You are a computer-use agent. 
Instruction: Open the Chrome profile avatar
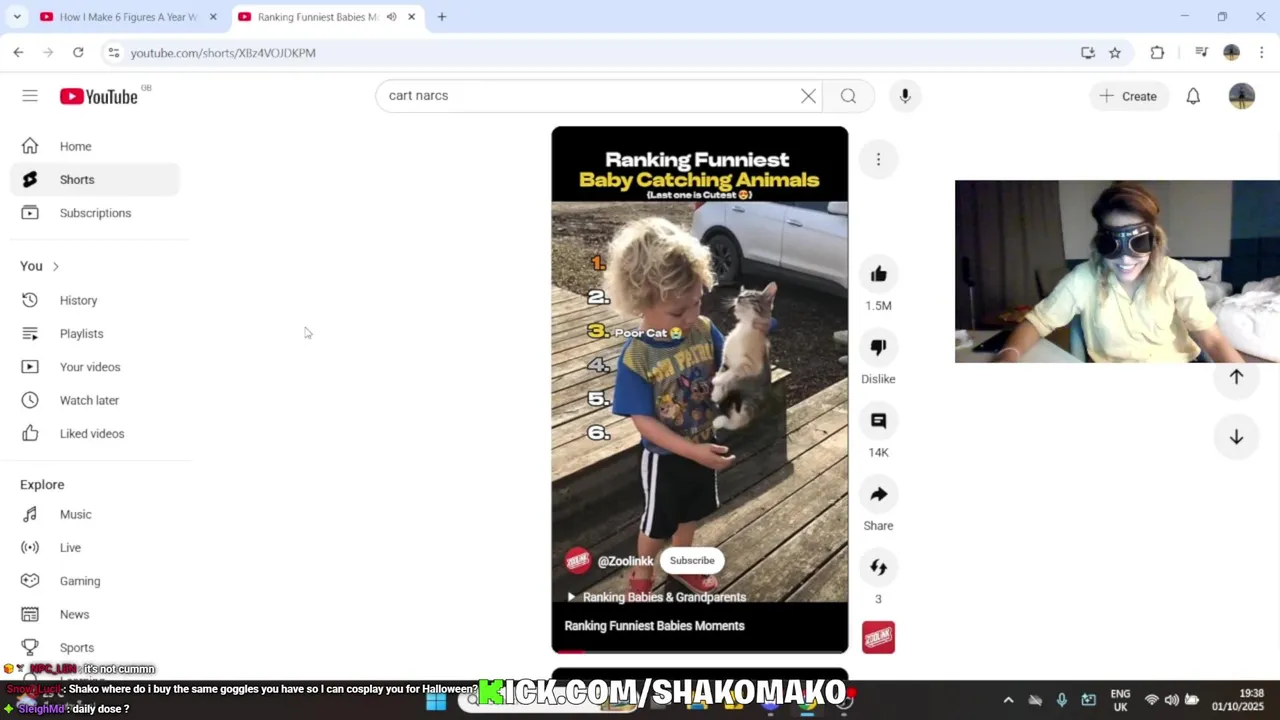pyautogui.click(x=1231, y=52)
